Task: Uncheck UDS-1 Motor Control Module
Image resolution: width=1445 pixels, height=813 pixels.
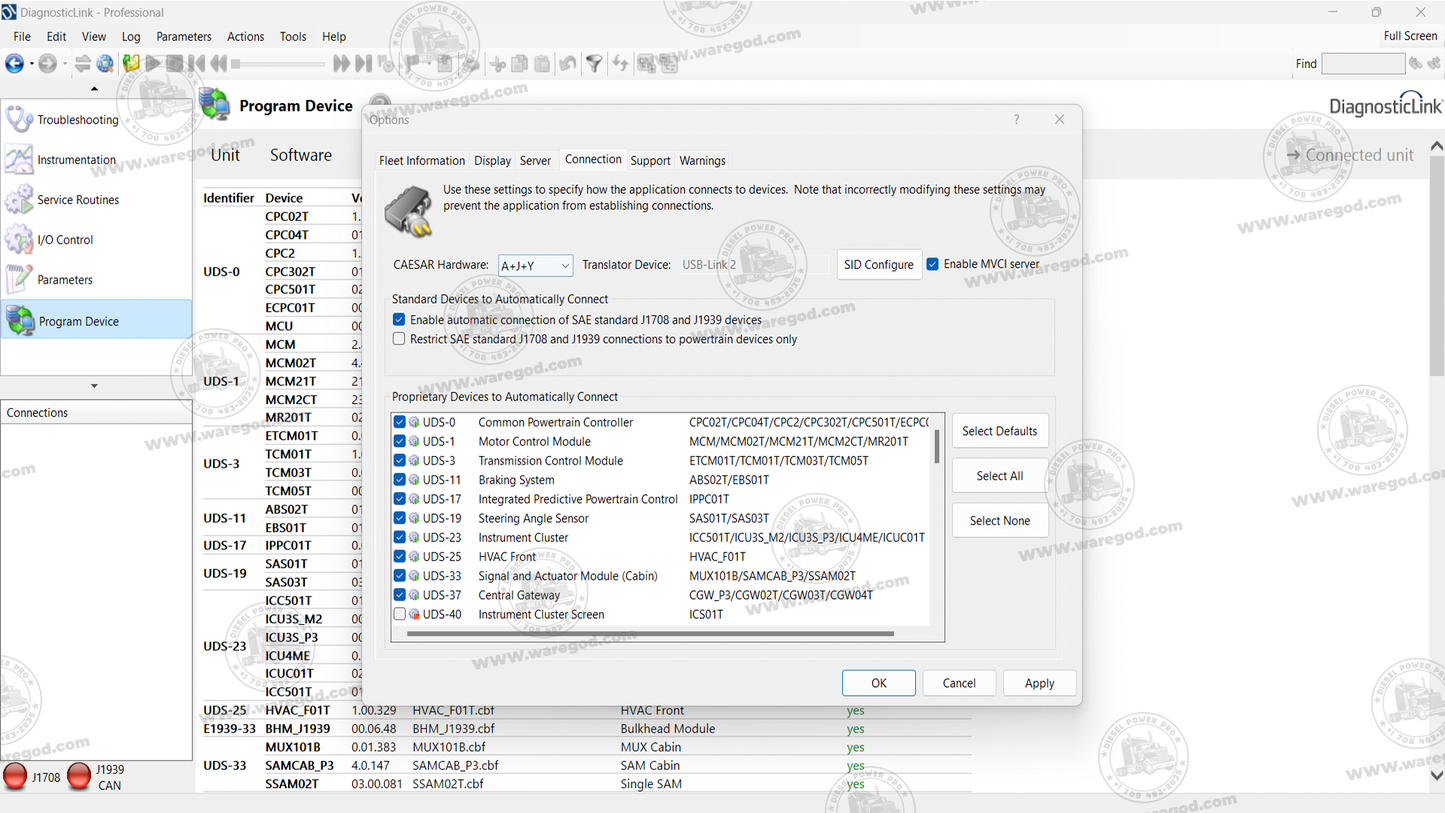Action: point(400,441)
